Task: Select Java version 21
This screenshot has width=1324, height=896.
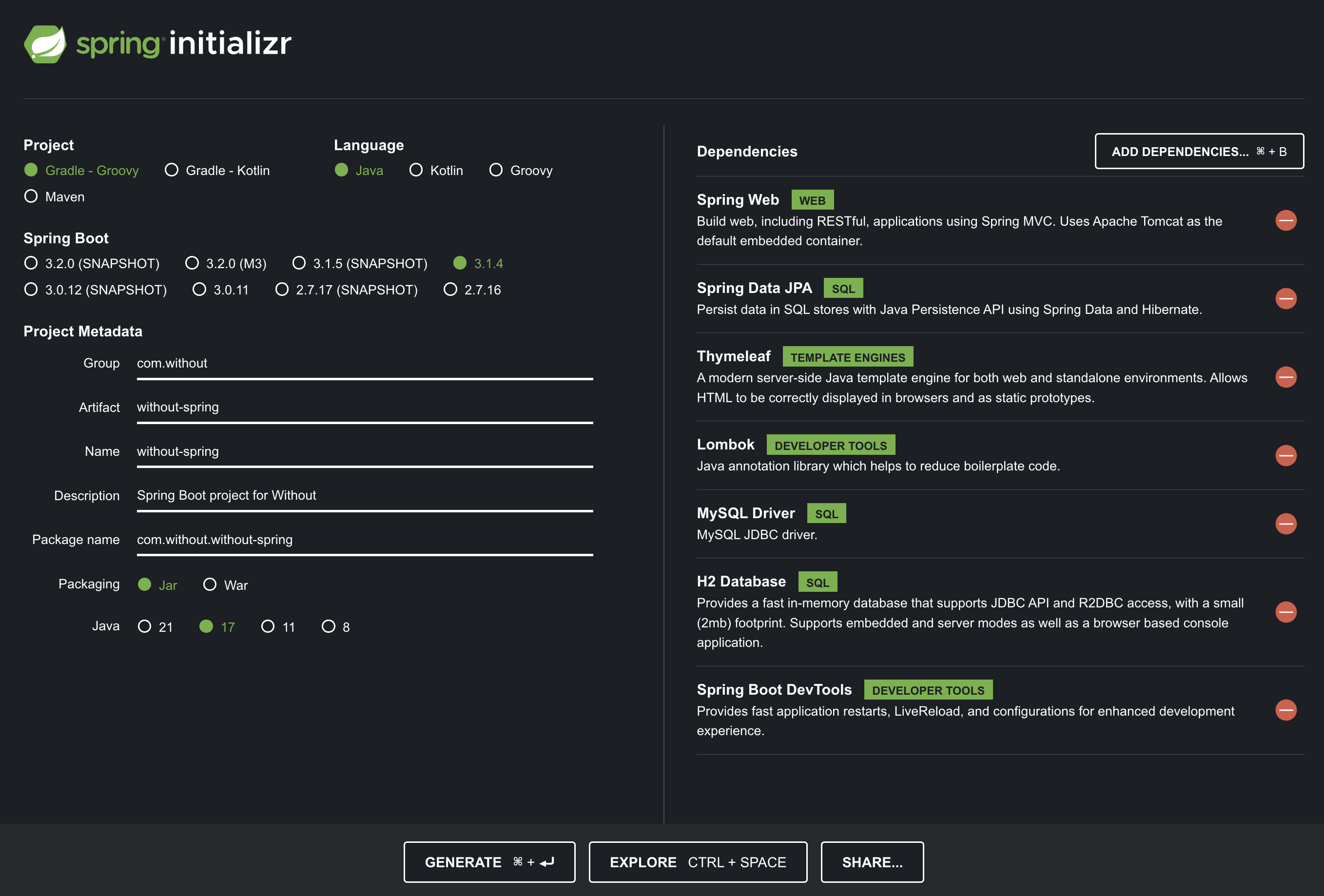Action: tap(145, 626)
